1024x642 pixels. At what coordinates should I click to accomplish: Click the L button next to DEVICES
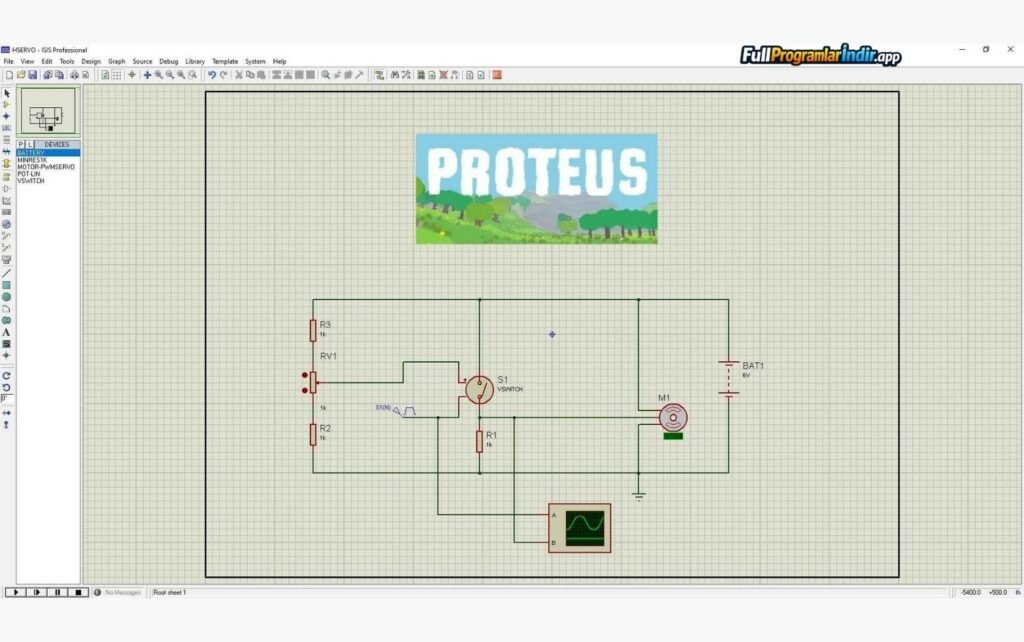(x=30, y=144)
